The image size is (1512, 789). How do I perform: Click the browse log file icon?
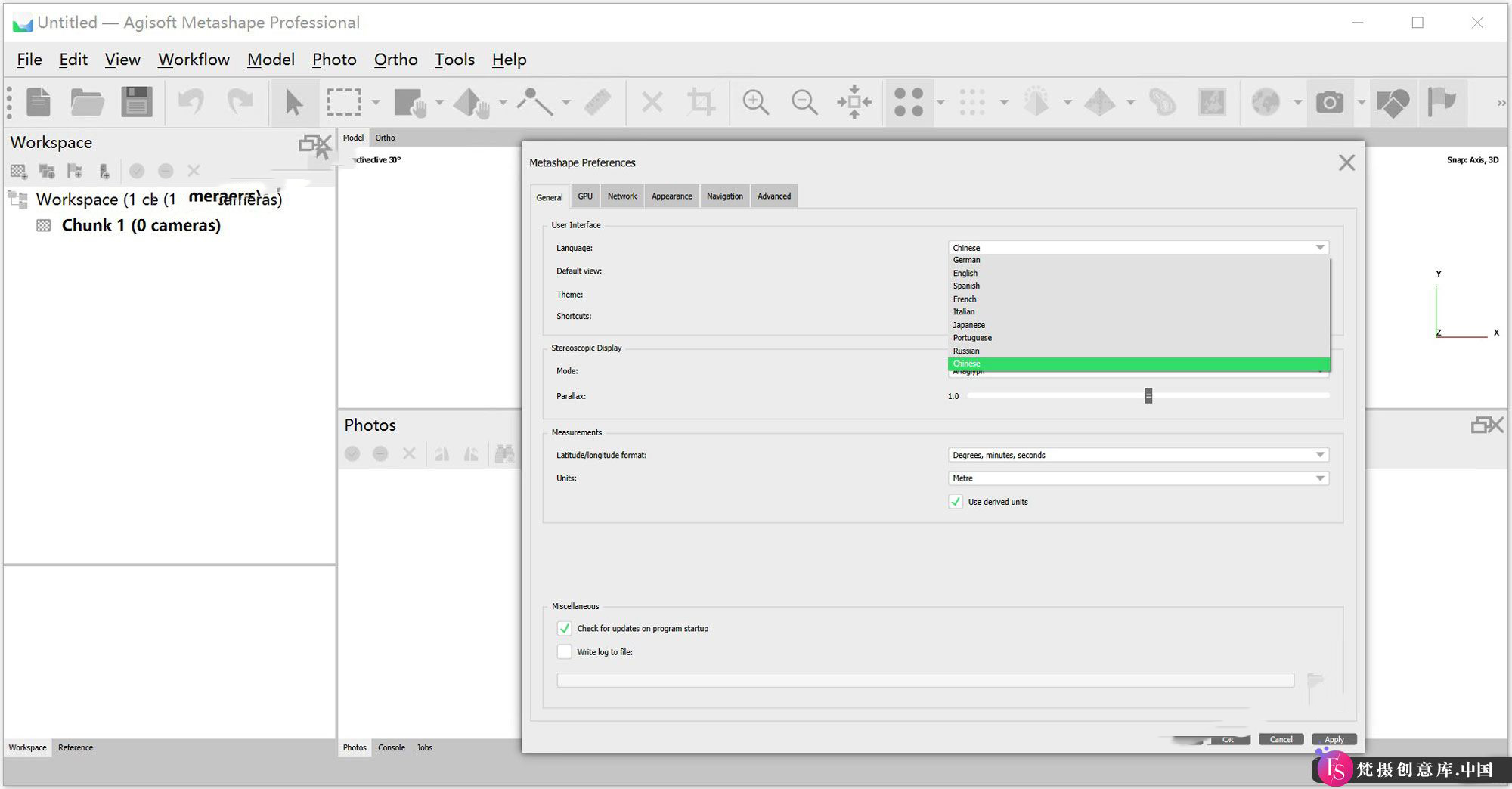pos(1315,680)
